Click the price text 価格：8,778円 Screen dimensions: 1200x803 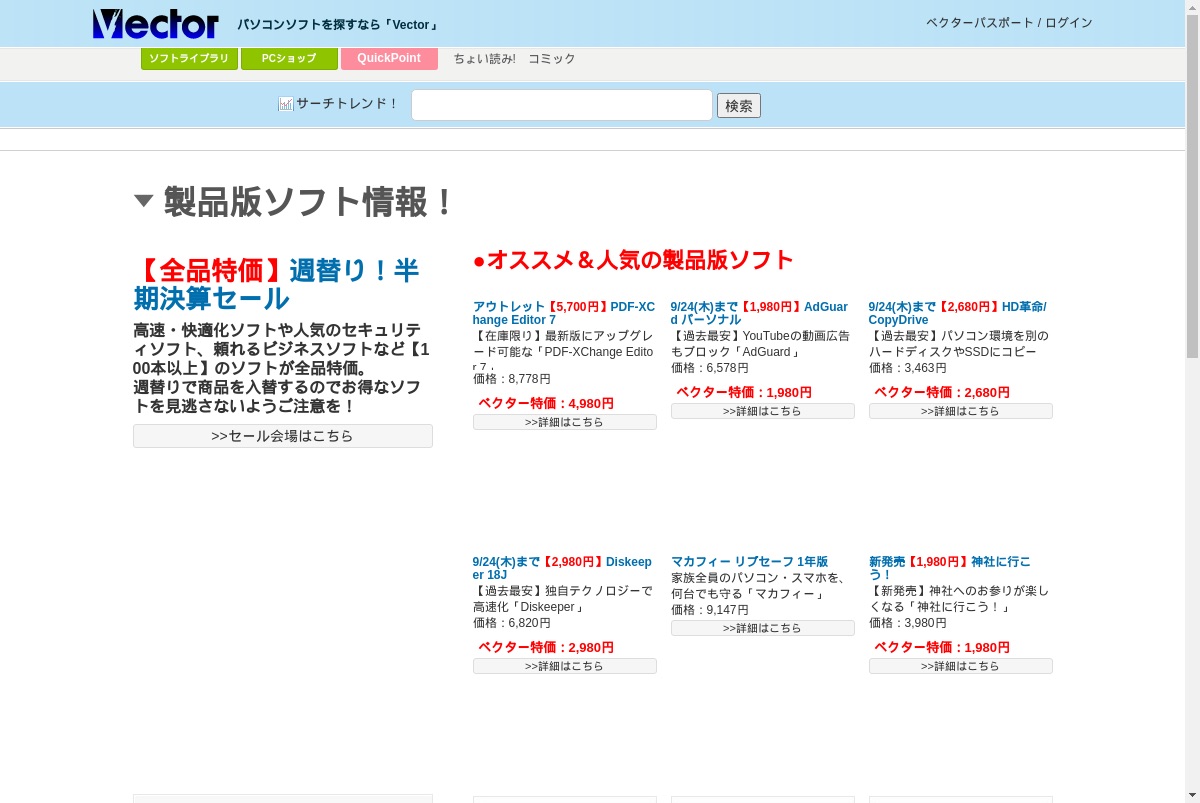[512, 379]
